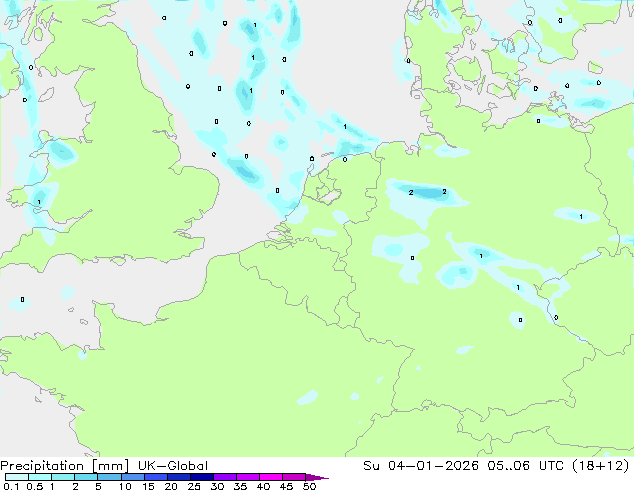Click the purple 30–35 mm swatch
Viewport: 634px width, 490px height.
[x=225, y=477]
